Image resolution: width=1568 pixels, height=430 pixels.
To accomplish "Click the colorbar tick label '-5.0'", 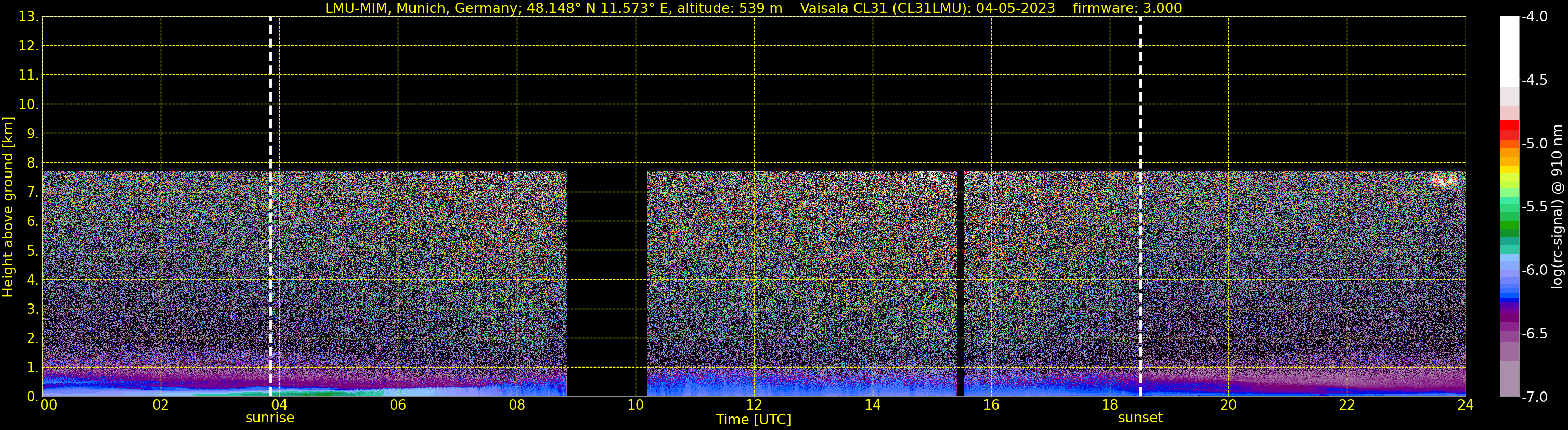I will pyautogui.click(x=1535, y=144).
